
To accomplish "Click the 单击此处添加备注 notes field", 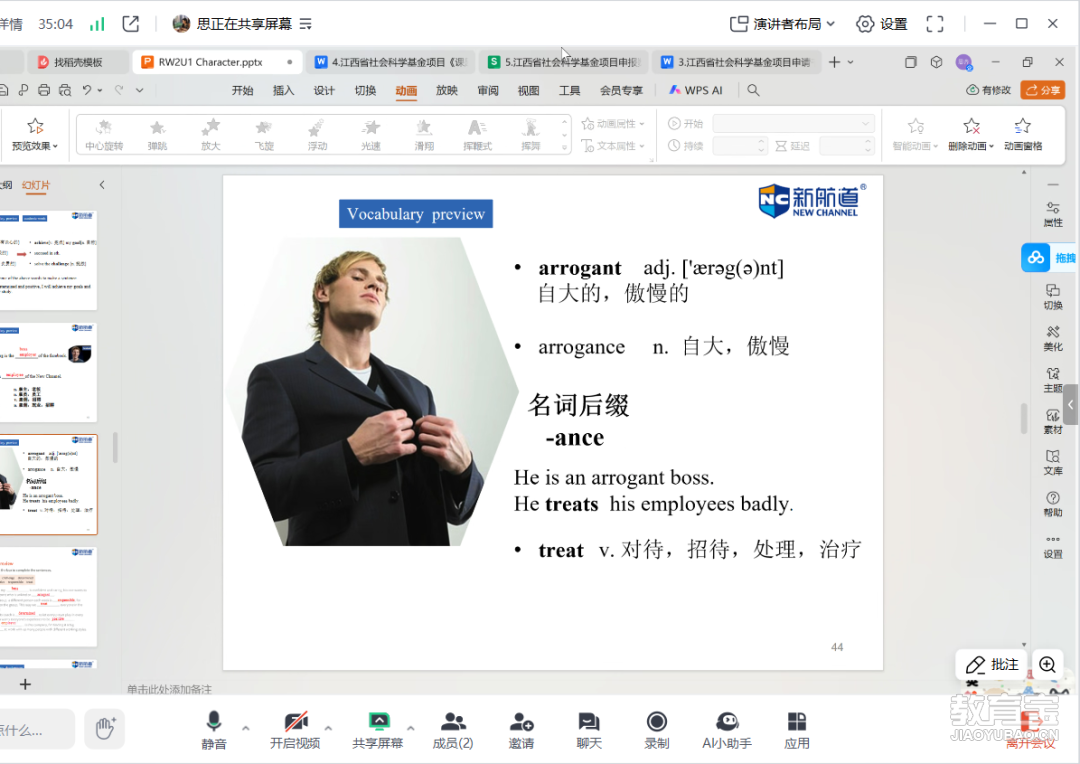I will coord(169,689).
